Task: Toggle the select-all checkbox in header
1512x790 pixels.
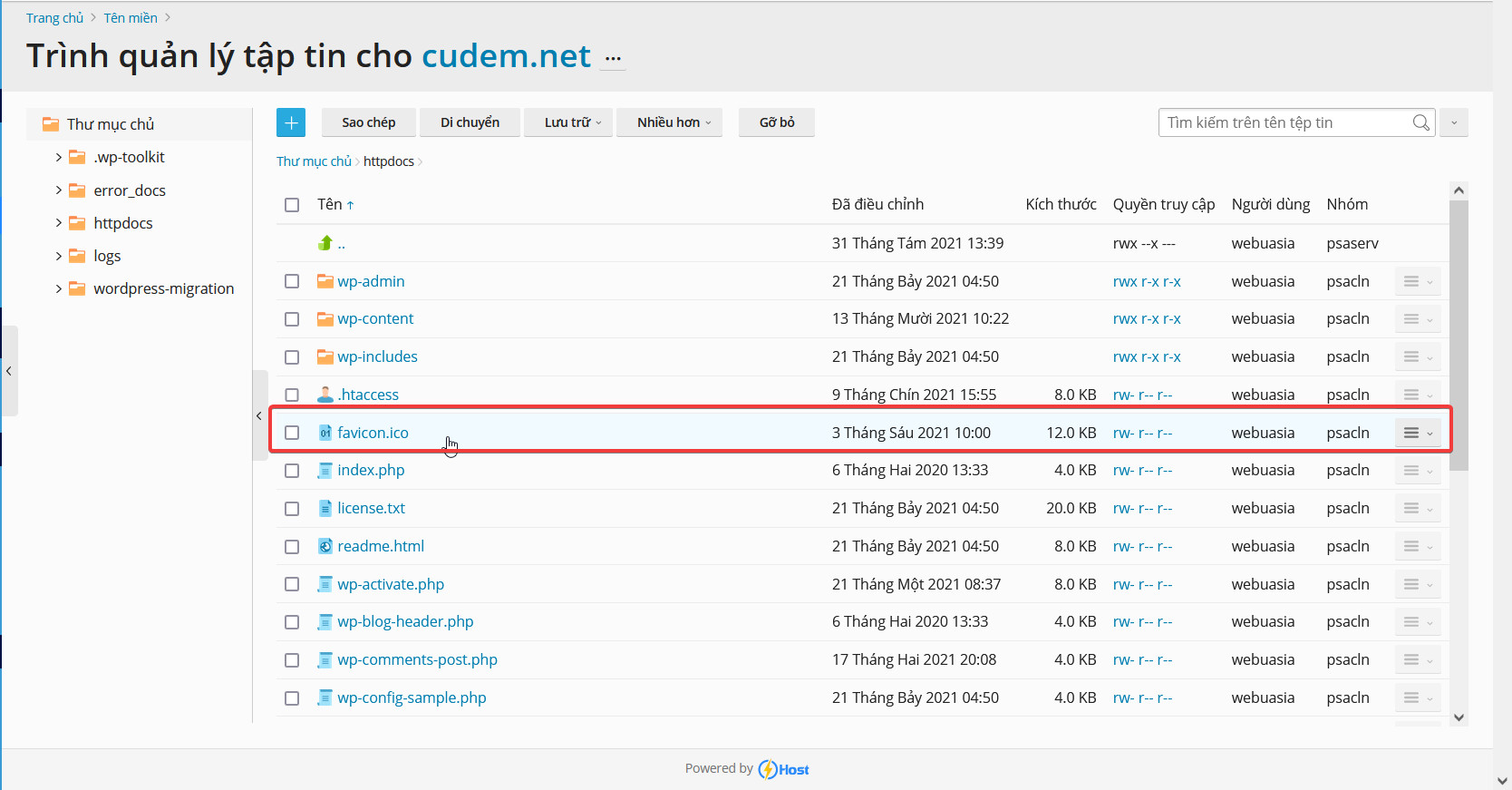Action: (x=292, y=205)
